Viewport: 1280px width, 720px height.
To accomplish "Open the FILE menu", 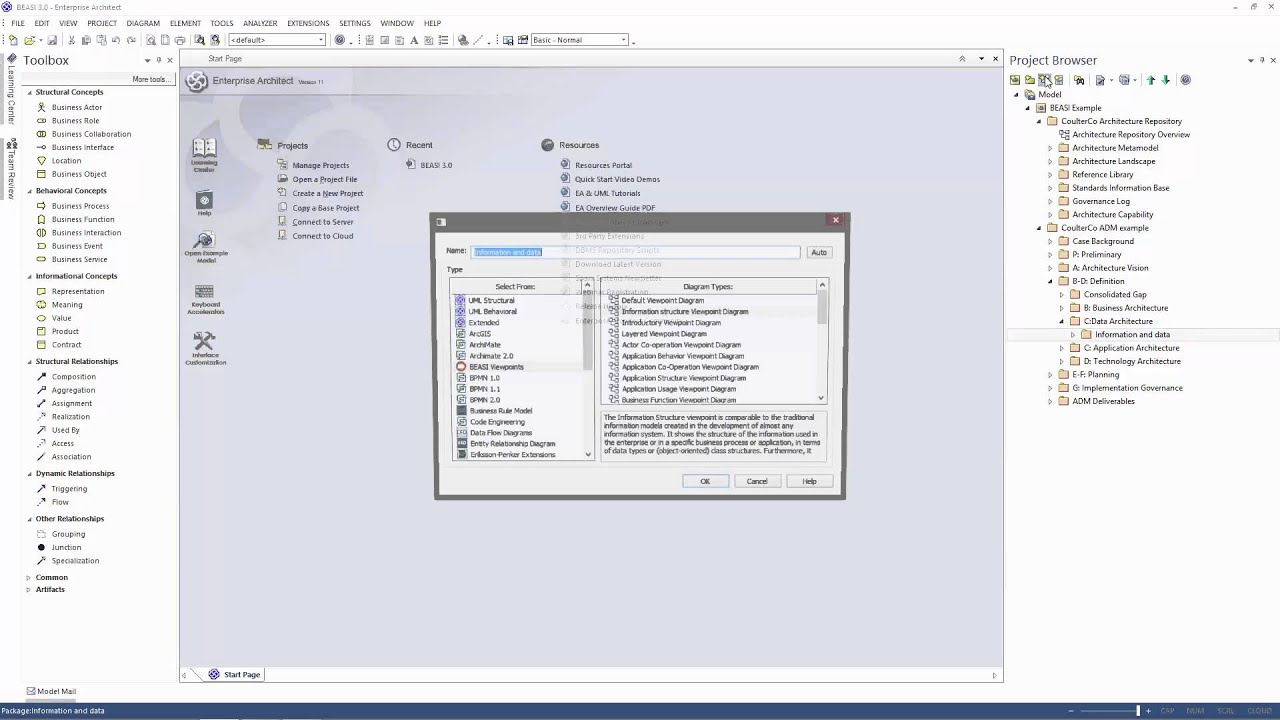I will coord(18,23).
